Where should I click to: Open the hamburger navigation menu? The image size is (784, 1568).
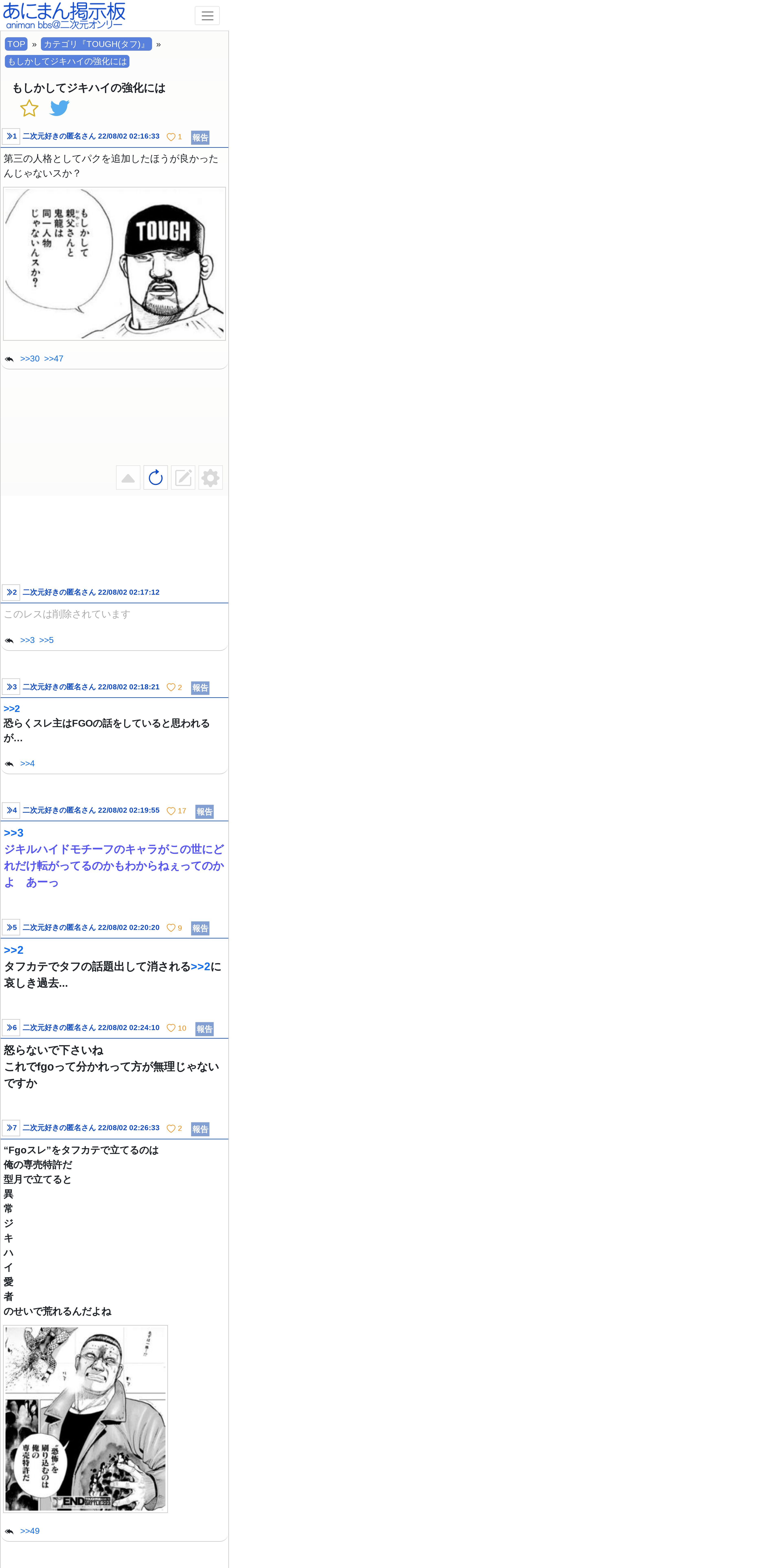pyautogui.click(x=207, y=16)
